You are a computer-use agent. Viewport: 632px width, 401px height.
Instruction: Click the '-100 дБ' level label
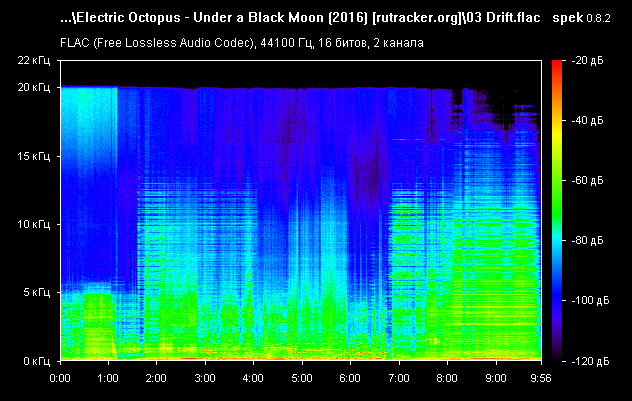point(590,301)
